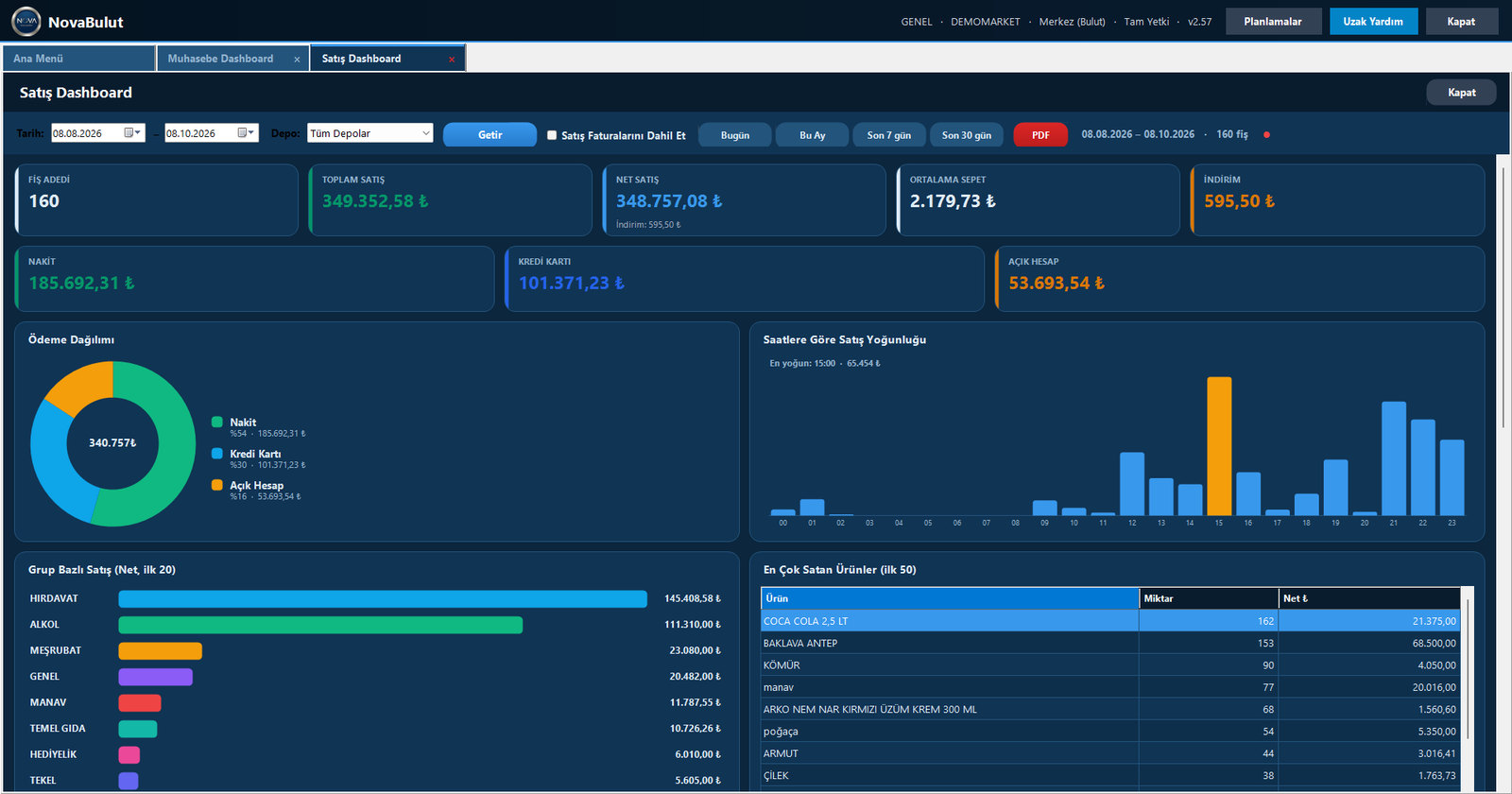Enable Satış Faturalarını Dahil Et checkbox

[552, 135]
